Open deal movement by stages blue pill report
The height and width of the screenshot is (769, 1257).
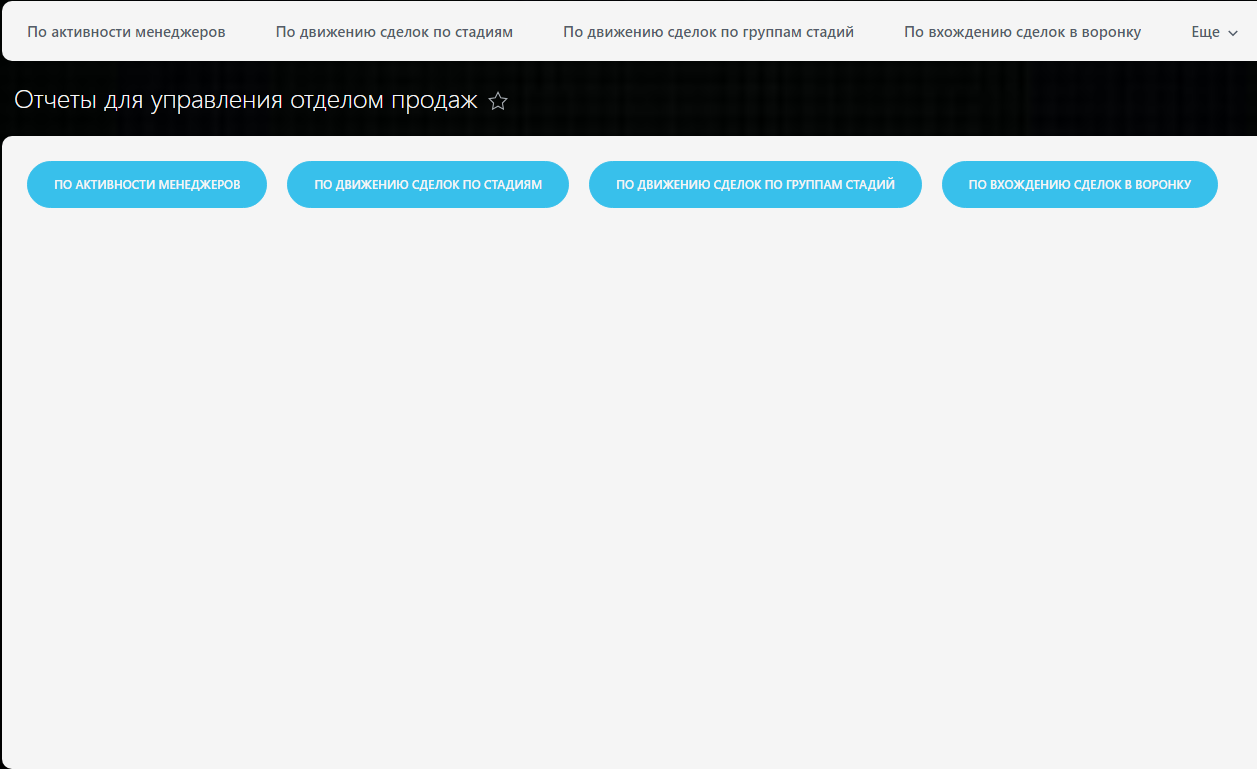428,185
